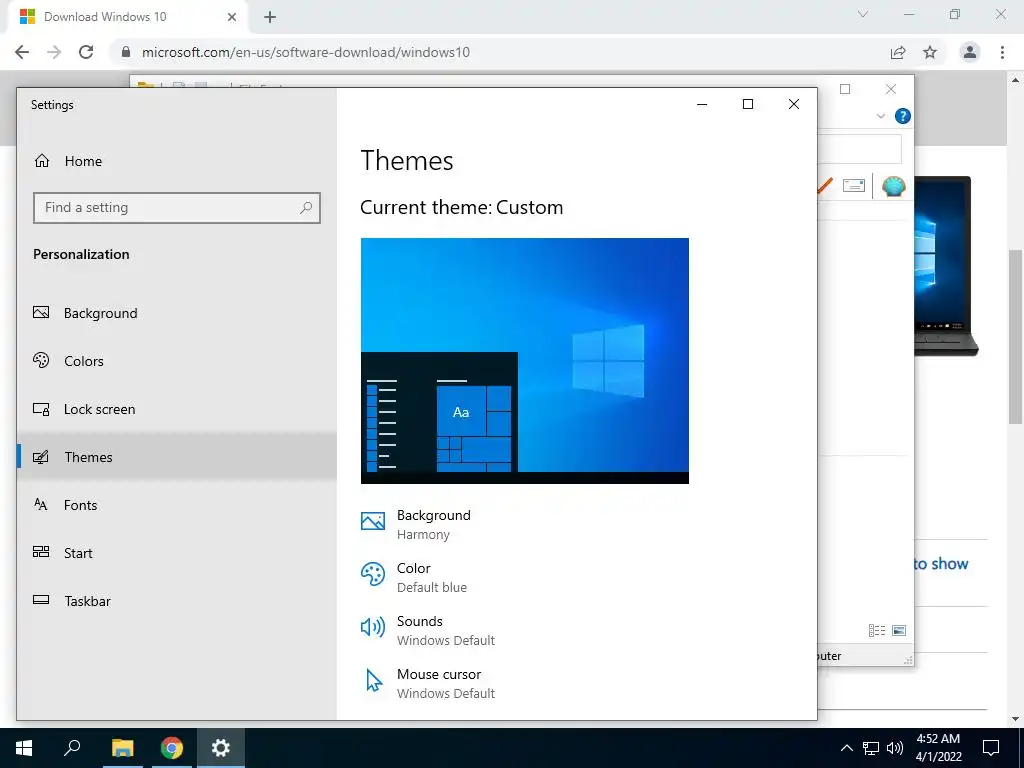The width and height of the screenshot is (1024, 768).
Task: Open Windows taskbar search
Action: 72,748
